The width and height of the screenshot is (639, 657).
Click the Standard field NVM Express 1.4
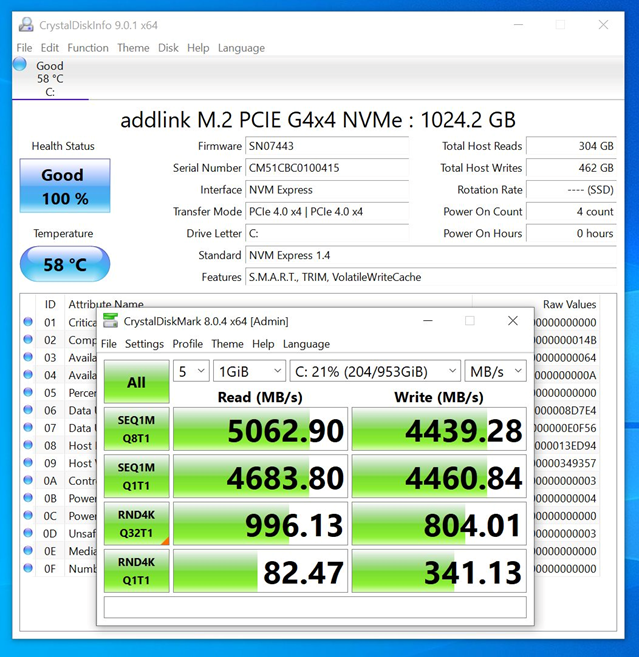pyautogui.click(x=431, y=255)
